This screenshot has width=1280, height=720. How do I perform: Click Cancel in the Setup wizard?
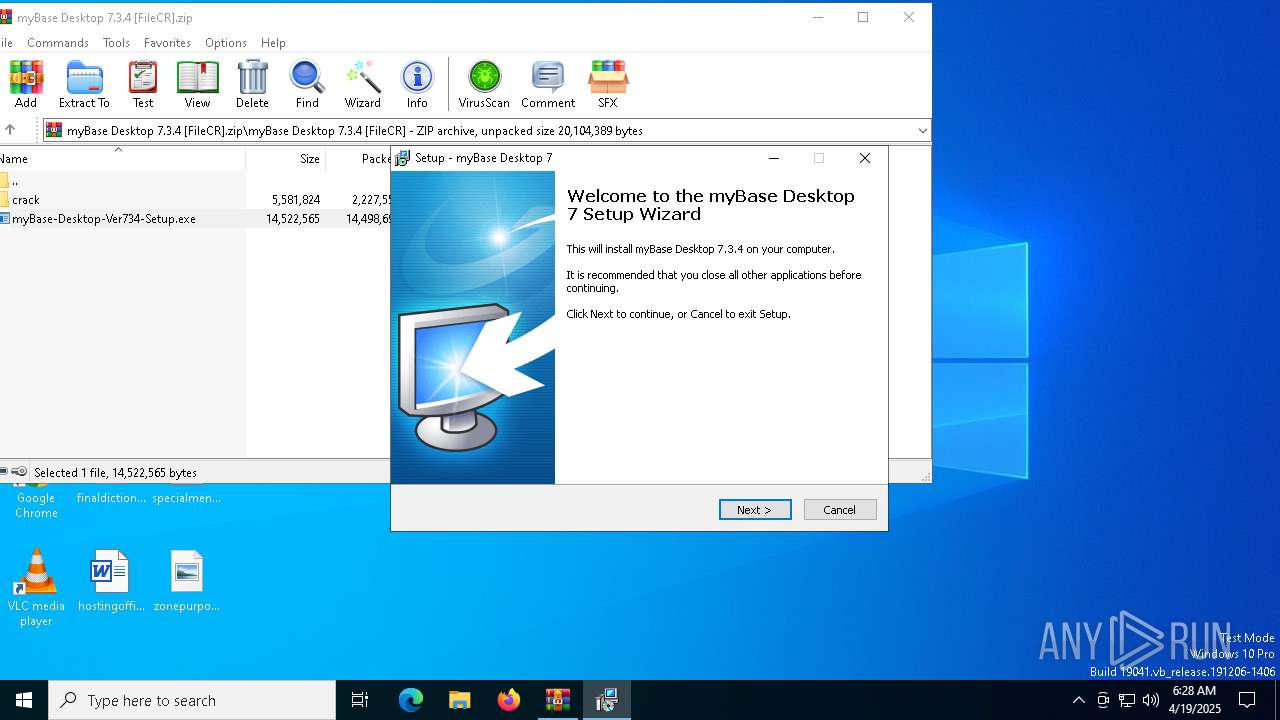[x=840, y=510]
